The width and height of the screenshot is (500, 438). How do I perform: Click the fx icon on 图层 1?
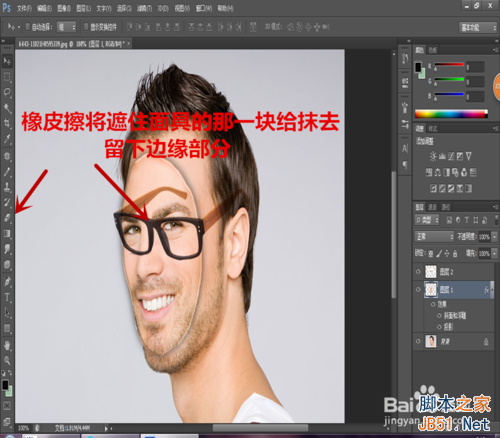(x=486, y=290)
